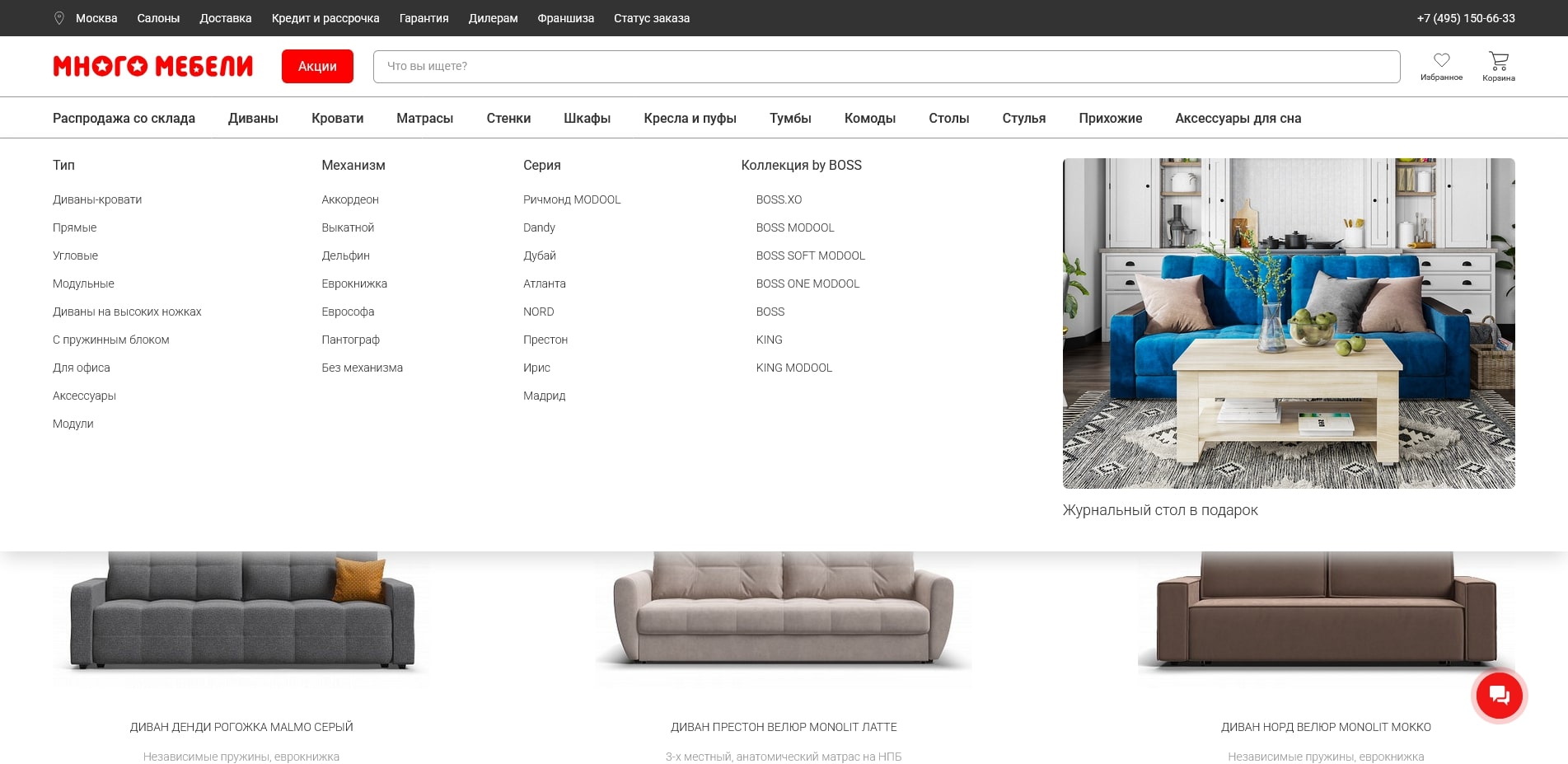The height and width of the screenshot is (764, 1568).
Task: Expand the Шкафы category menu
Action: tap(587, 119)
